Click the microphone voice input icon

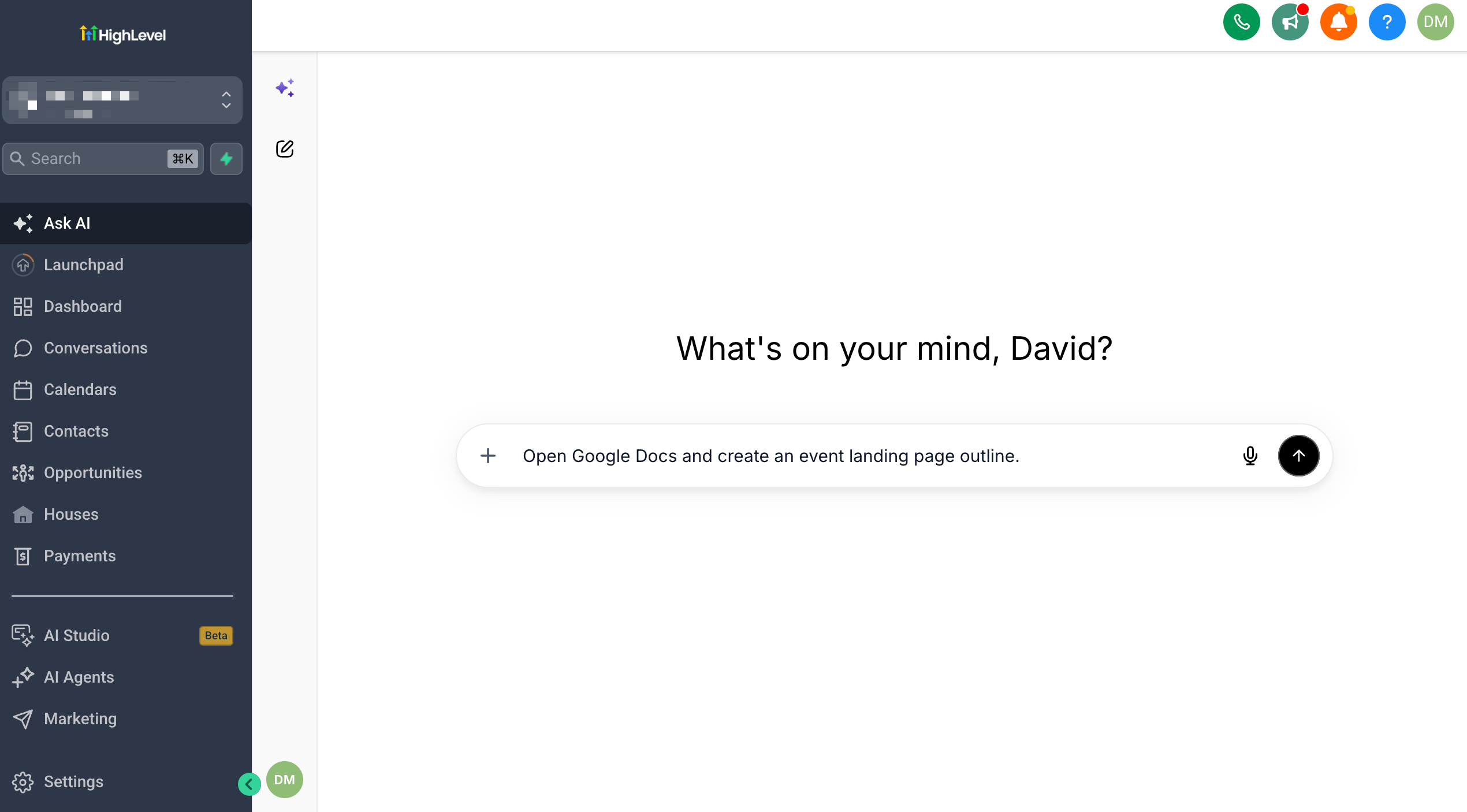tap(1250, 456)
